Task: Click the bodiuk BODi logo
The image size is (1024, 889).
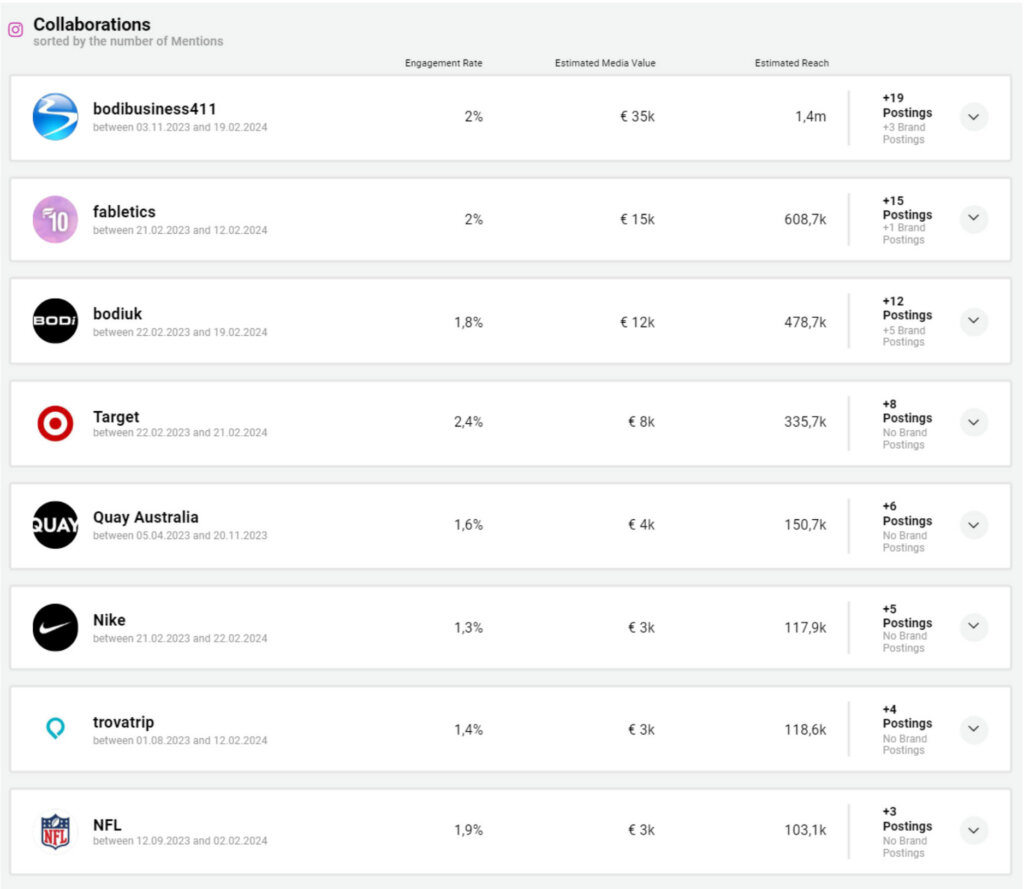Action: pyautogui.click(x=55, y=321)
